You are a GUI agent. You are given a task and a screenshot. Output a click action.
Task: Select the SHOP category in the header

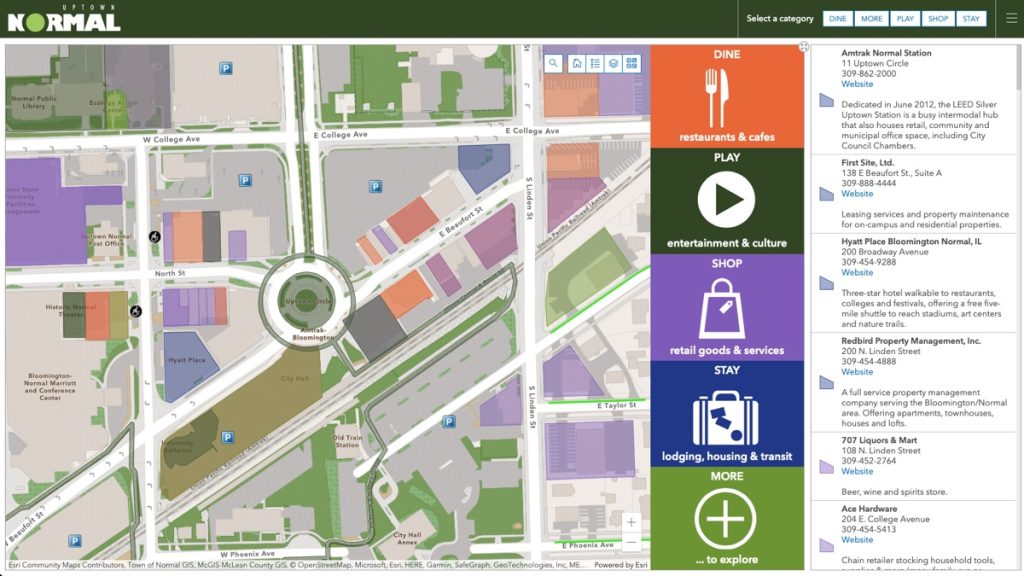[938, 19]
